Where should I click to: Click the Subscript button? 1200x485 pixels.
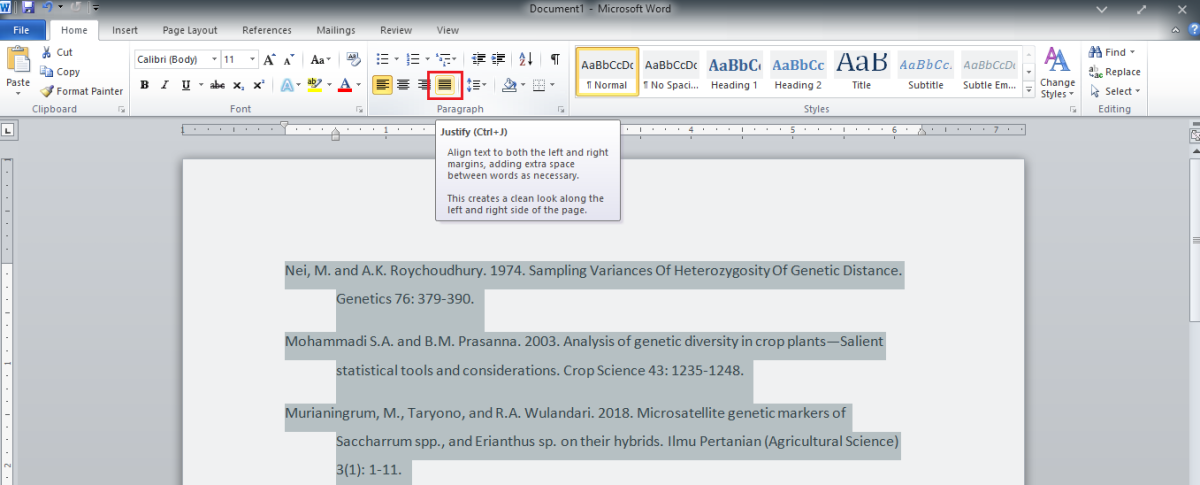(240, 85)
